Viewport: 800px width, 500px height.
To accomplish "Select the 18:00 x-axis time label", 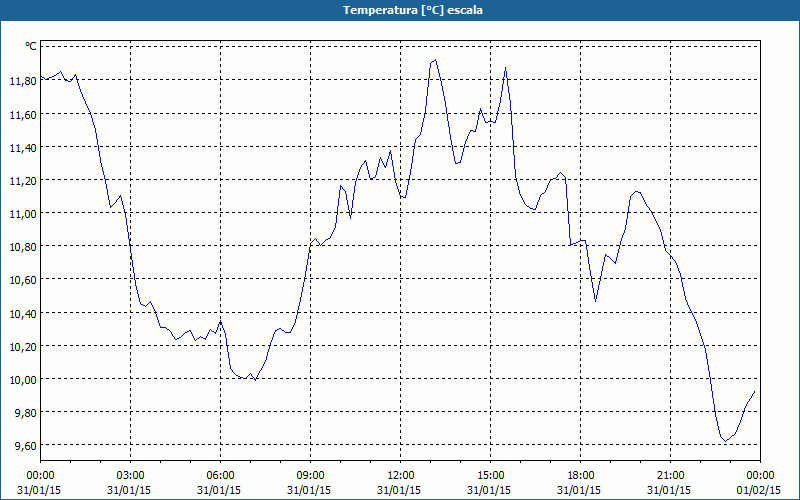I will [x=580, y=476].
